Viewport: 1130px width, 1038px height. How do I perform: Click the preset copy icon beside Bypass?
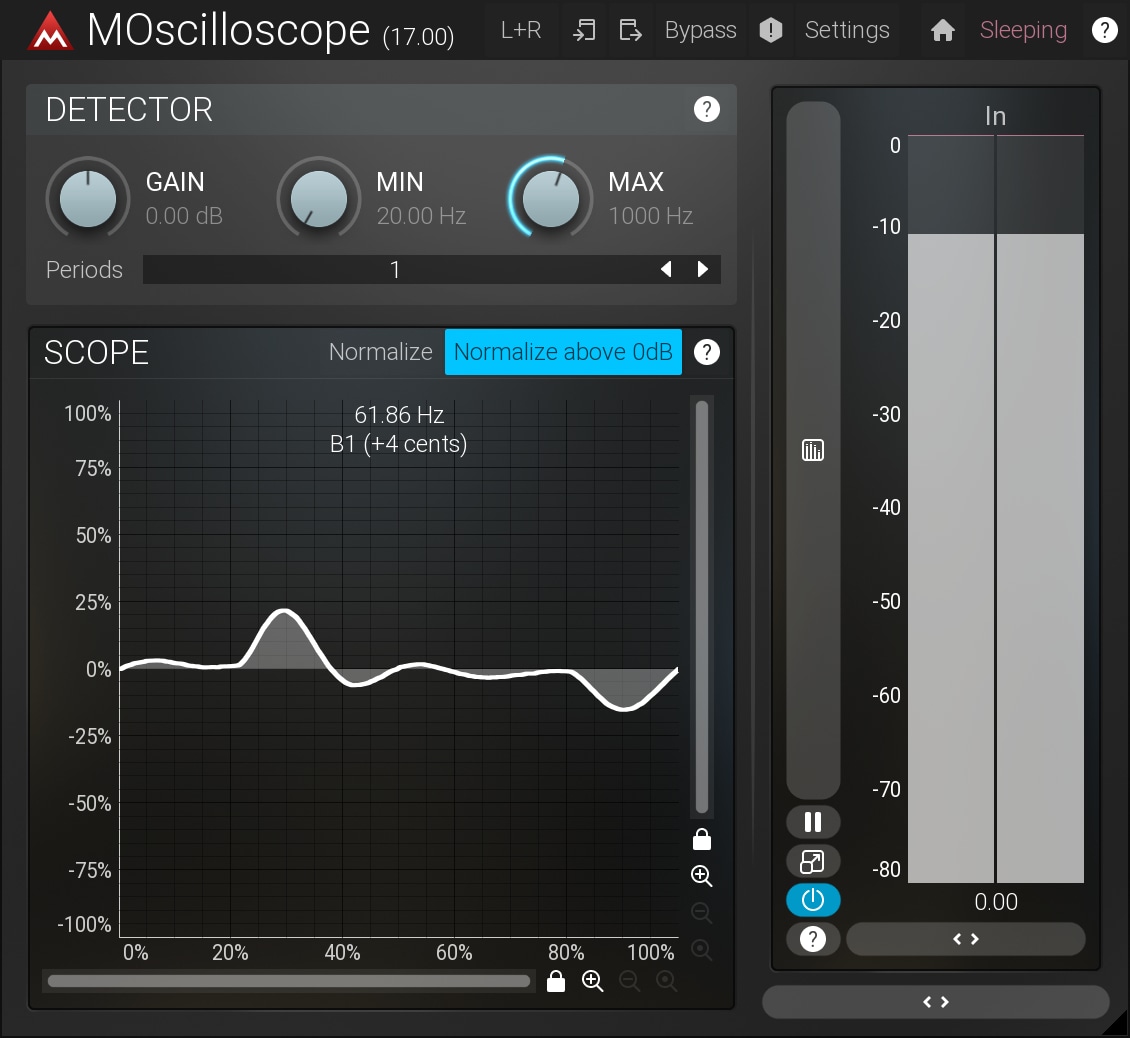630,31
